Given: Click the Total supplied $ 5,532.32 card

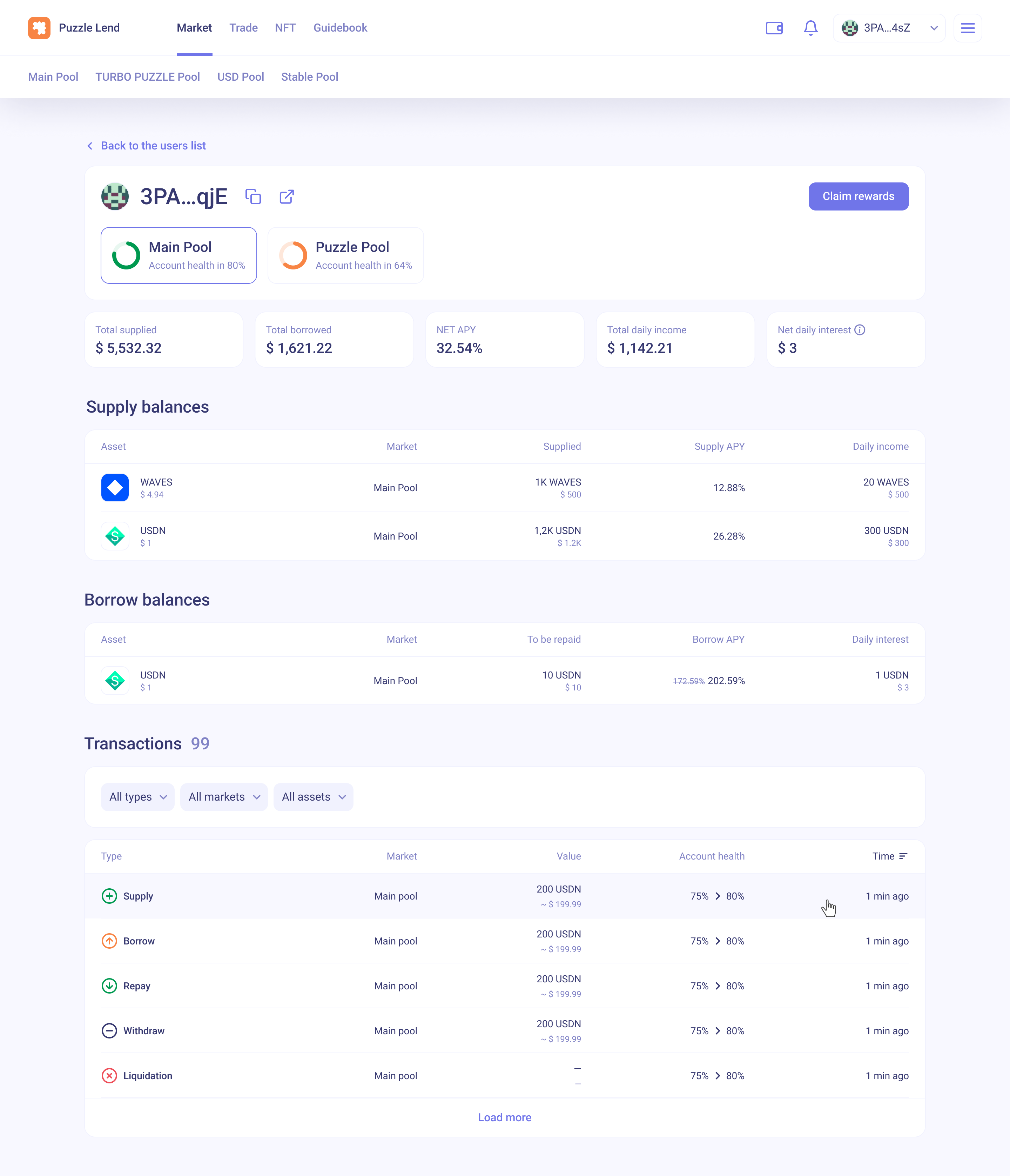Looking at the screenshot, I should [164, 339].
